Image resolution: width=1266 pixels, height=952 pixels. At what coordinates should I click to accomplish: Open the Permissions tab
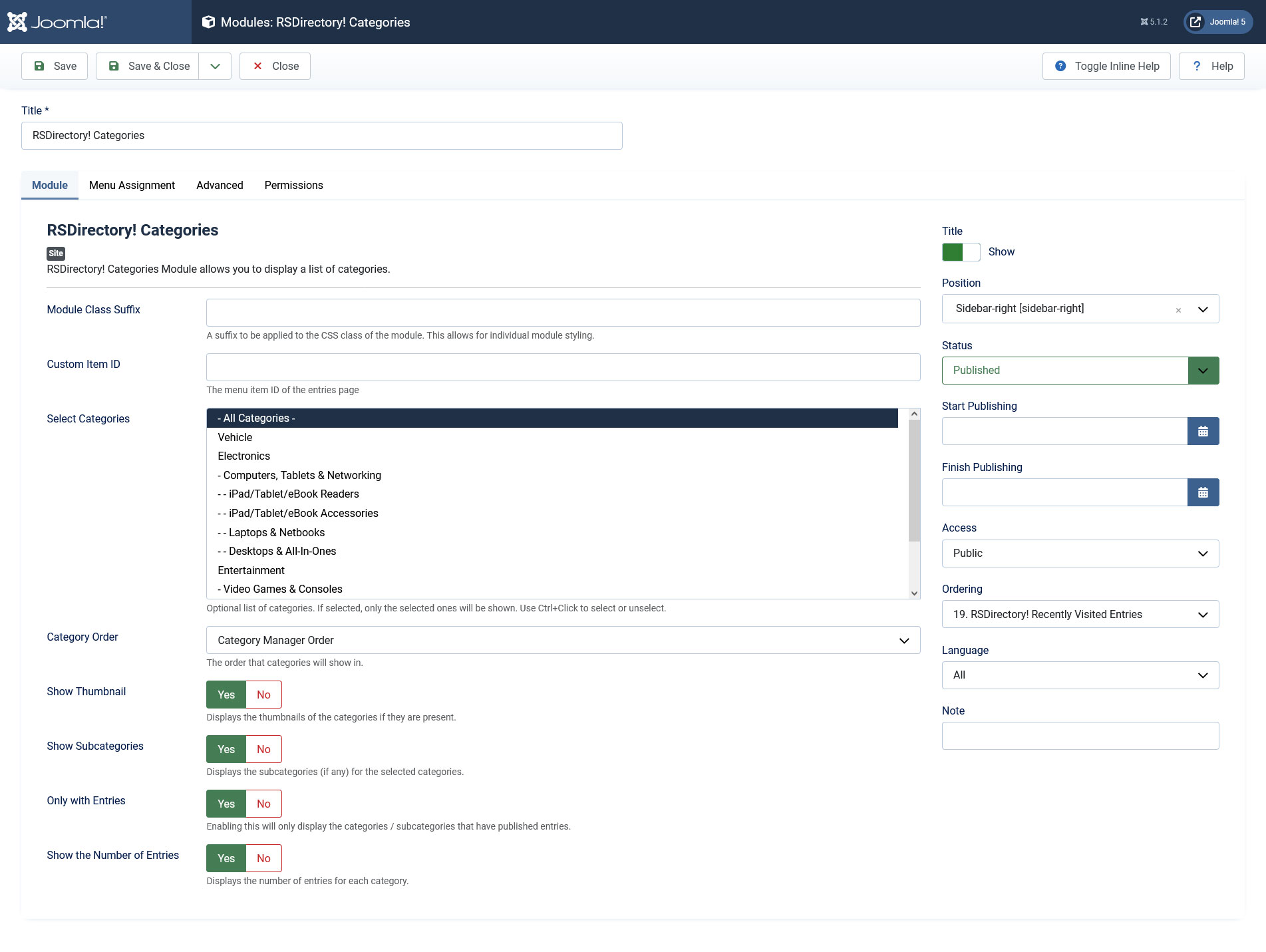[294, 185]
